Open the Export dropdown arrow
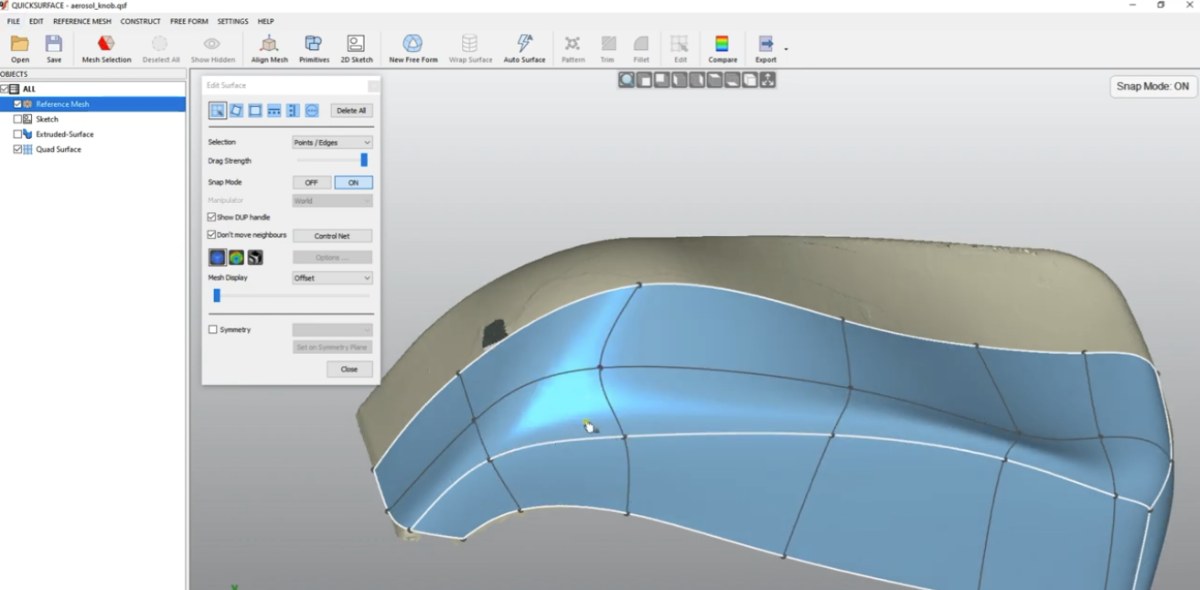The width and height of the screenshot is (1200, 590). pos(786,48)
